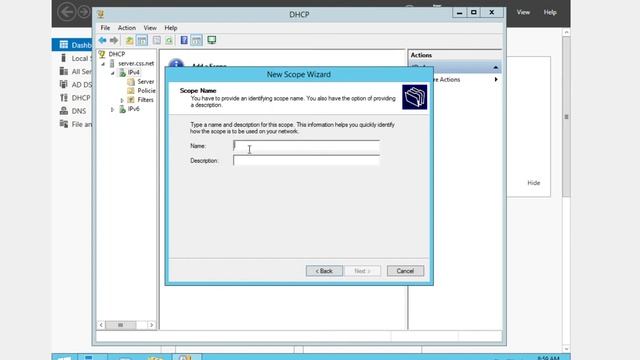The height and width of the screenshot is (360, 640).
Task: Click the Server Options folder icon
Action: [131, 82]
